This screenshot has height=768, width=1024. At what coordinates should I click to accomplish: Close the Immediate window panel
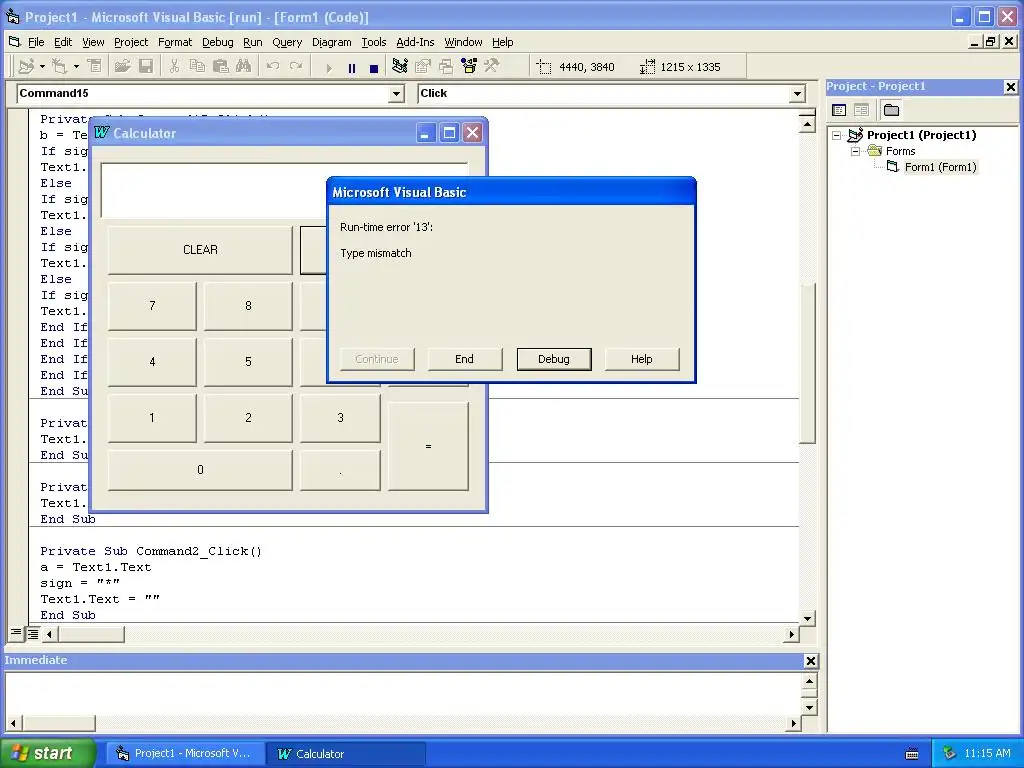point(810,661)
